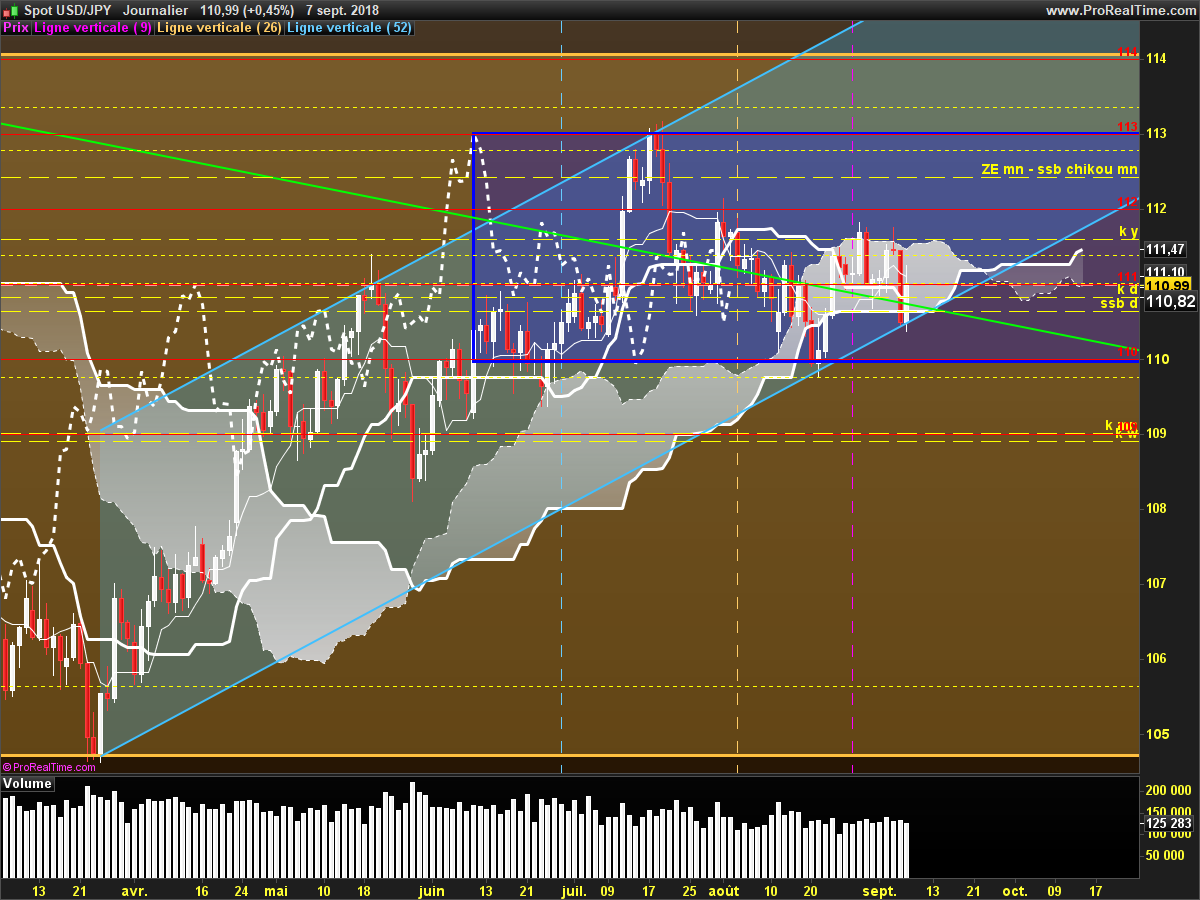
Task: Click the yellow 112 price axis label
Action: pyautogui.click(x=1157, y=208)
